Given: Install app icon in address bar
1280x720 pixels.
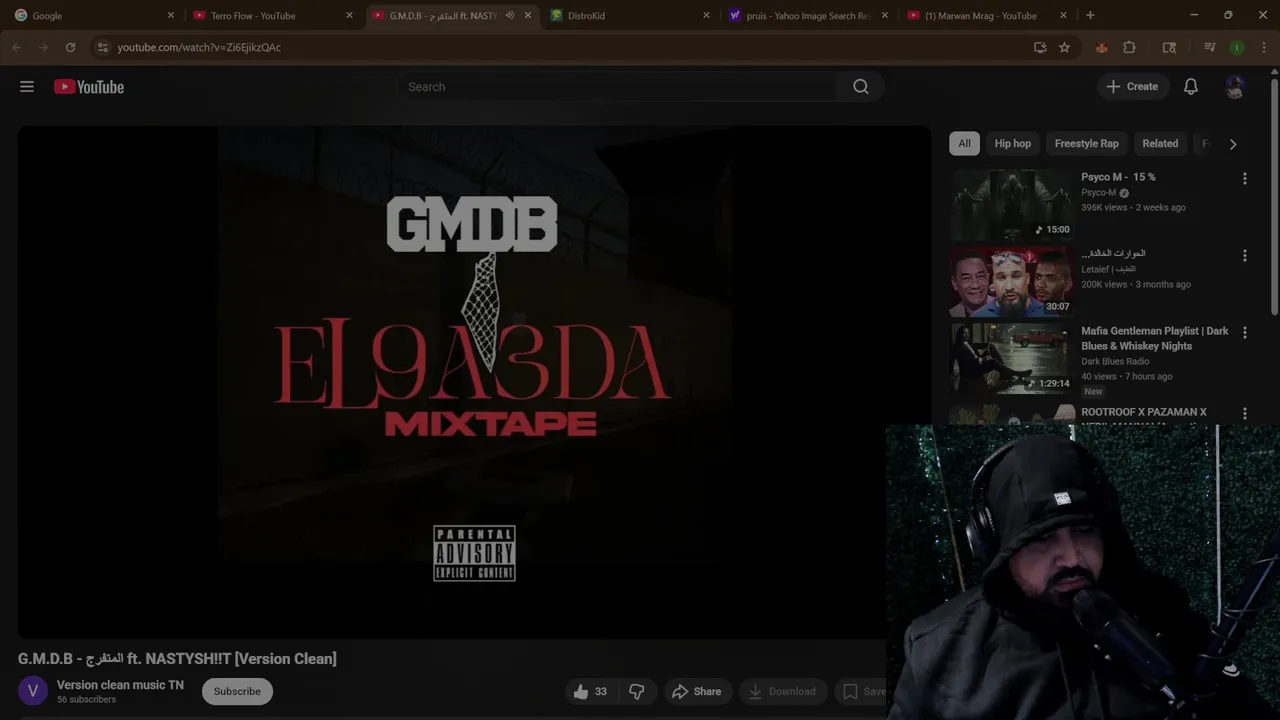Looking at the screenshot, I should point(1040,47).
